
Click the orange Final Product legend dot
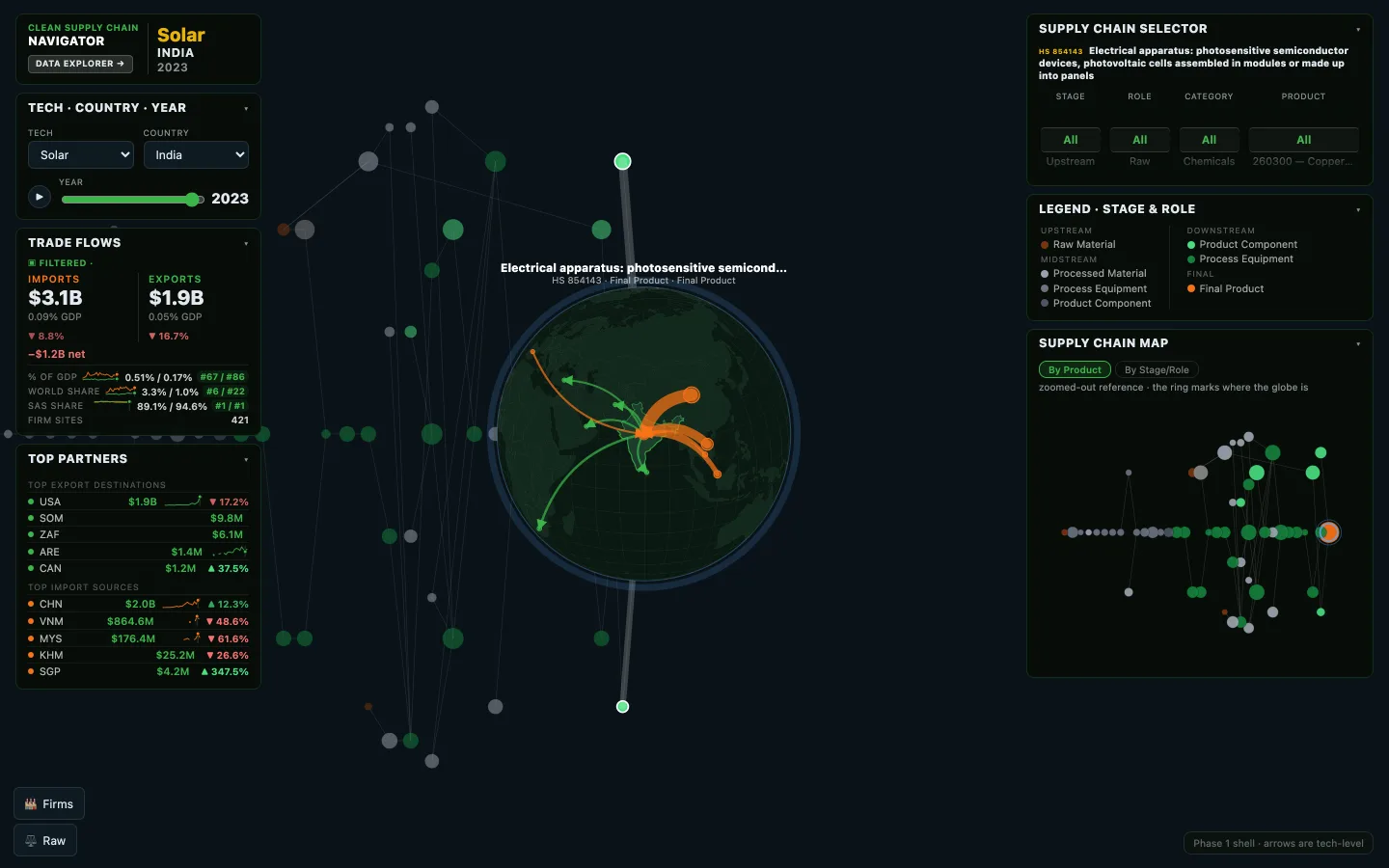[1191, 288]
